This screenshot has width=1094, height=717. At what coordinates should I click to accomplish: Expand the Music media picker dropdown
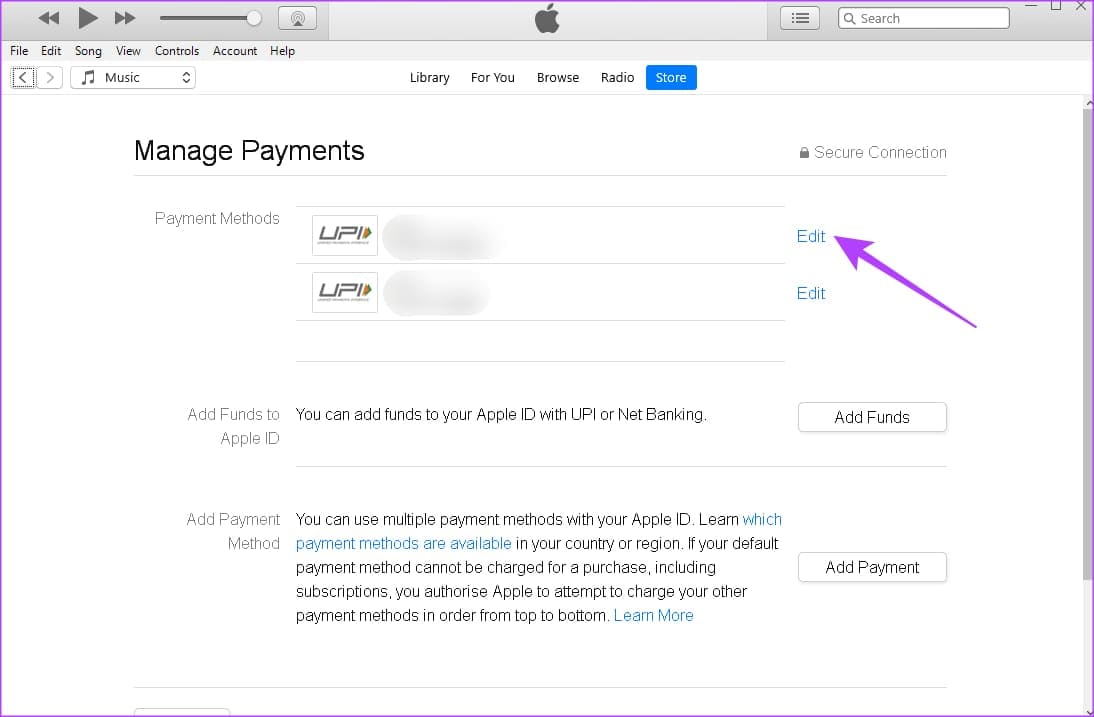click(x=133, y=77)
